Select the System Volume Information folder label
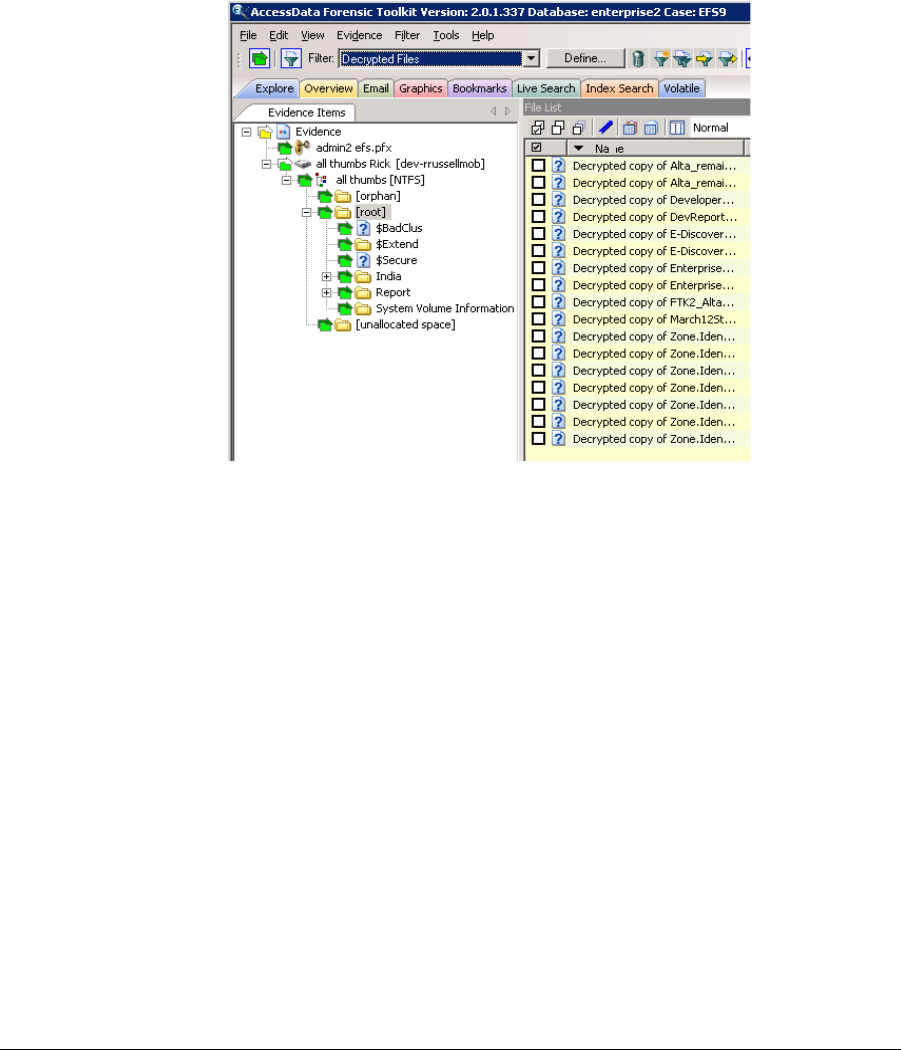Screen dimensions: 901x1050 (445, 309)
